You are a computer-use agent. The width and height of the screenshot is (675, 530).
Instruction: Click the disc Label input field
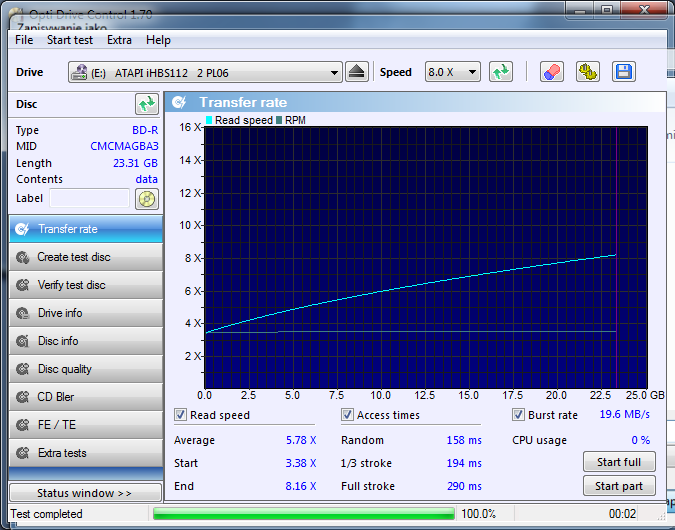90,198
